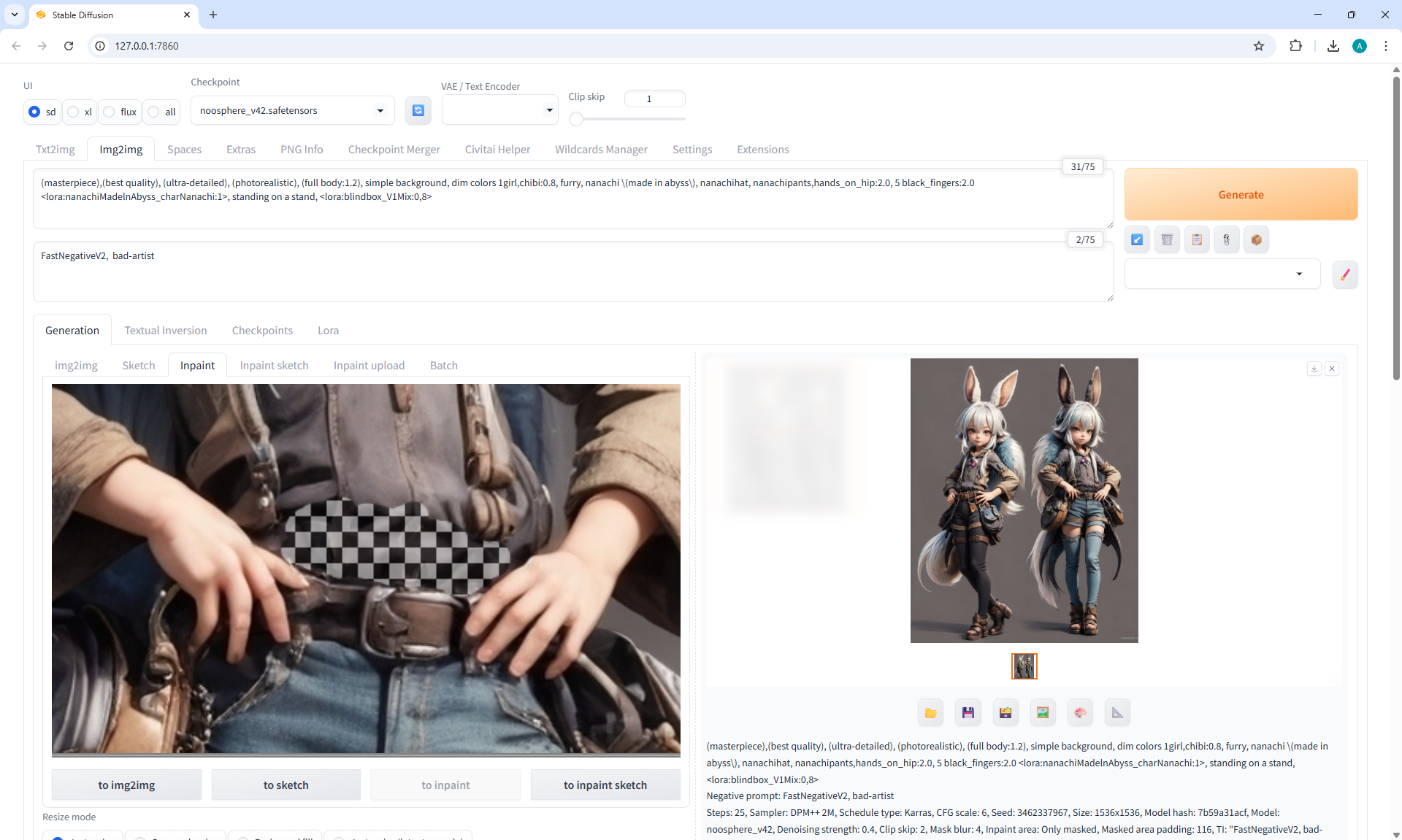Open the output folder with the folder icon
Image resolution: width=1402 pixels, height=840 pixels.
[930, 713]
